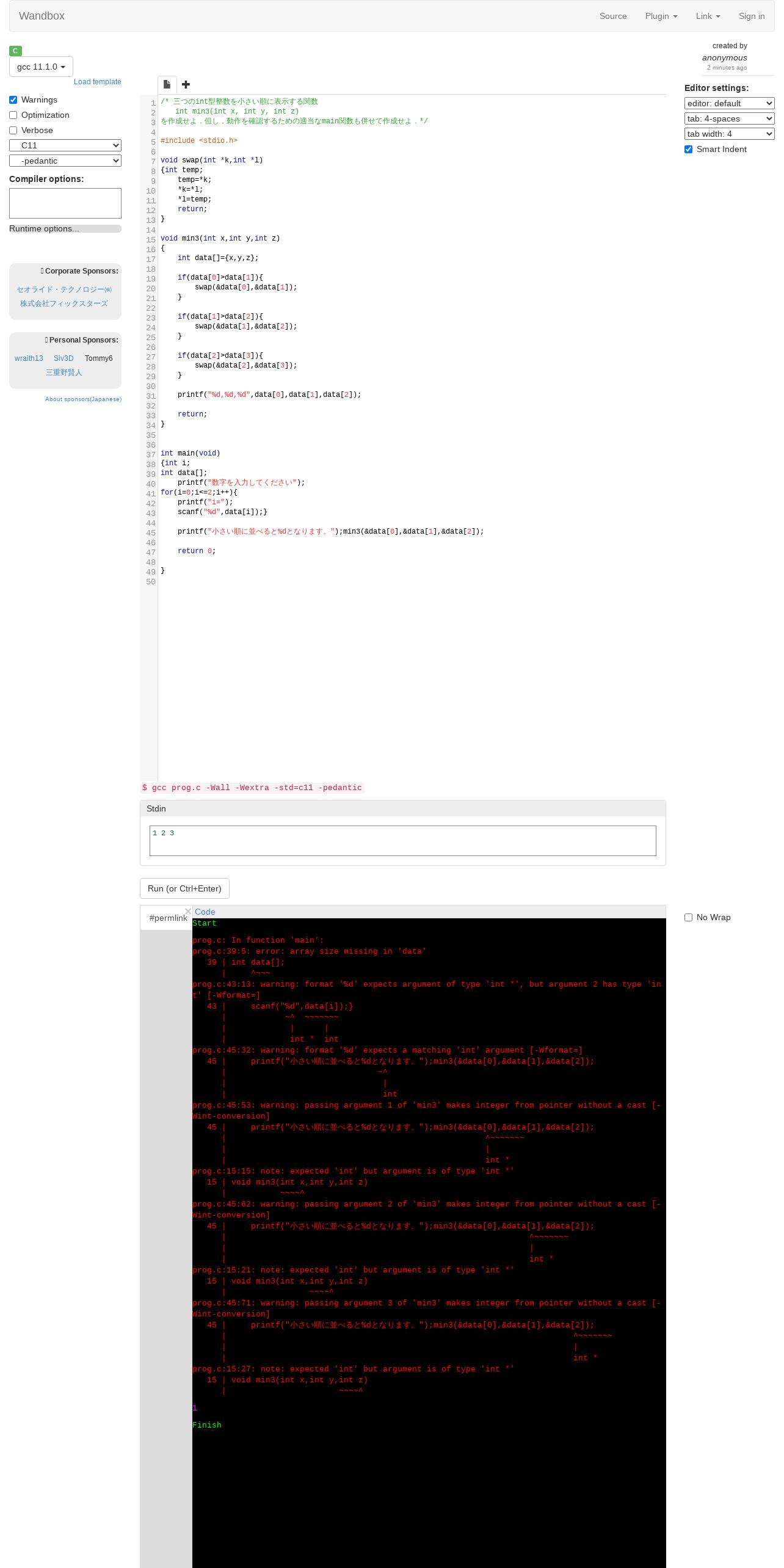Open the Plugin menu
The image size is (784, 1568).
[661, 16]
